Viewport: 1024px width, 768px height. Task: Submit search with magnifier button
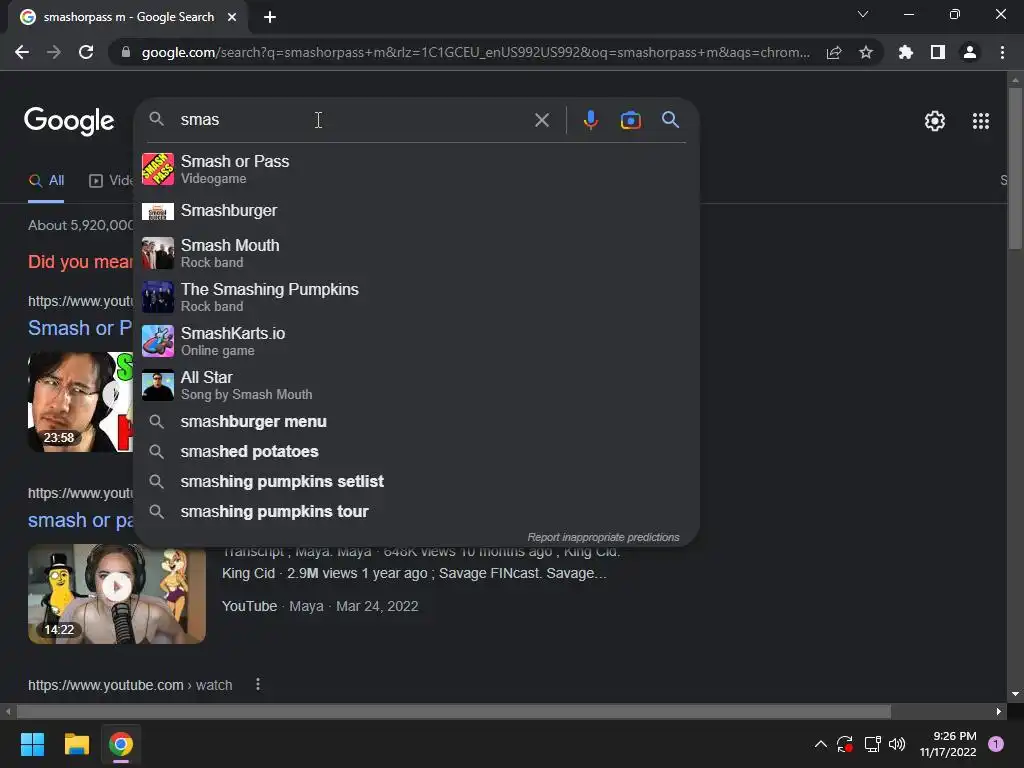[671, 120]
